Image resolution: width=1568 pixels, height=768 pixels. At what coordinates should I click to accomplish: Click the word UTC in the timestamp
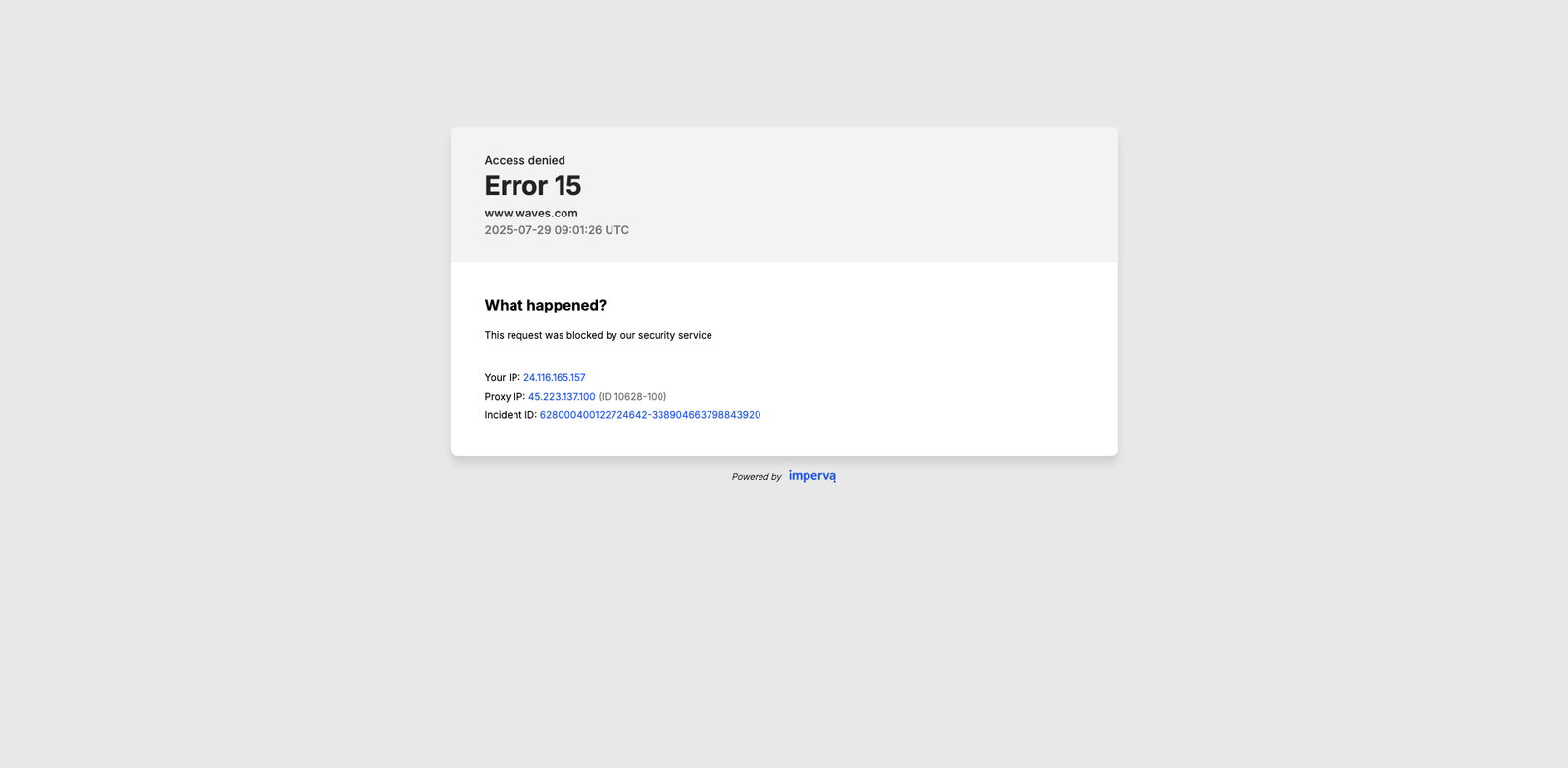click(x=617, y=231)
